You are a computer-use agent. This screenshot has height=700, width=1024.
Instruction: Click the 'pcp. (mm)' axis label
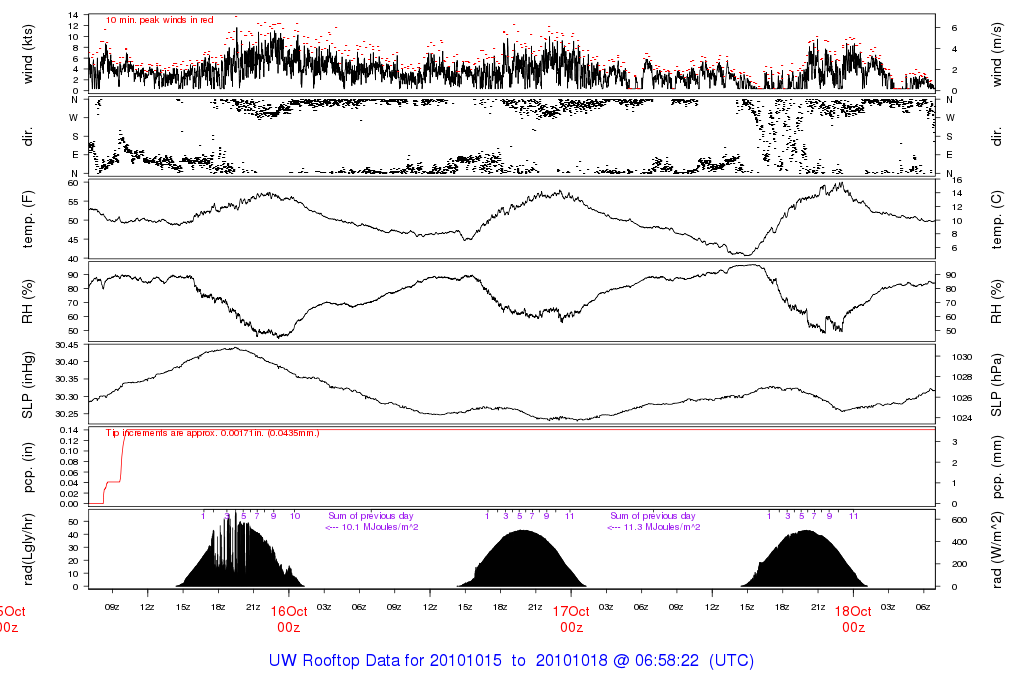pos(997,469)
